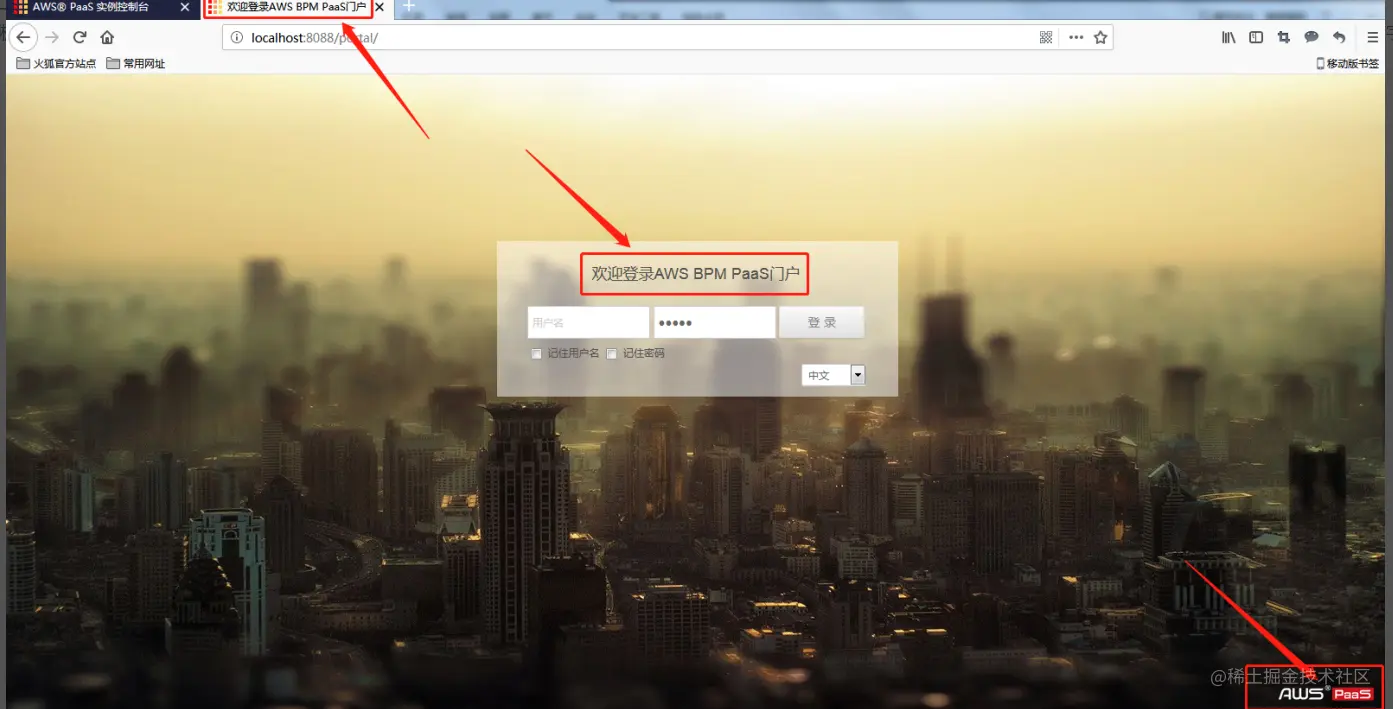
Task: Open the library icon in toolbar
Action: pos(1228,37)
